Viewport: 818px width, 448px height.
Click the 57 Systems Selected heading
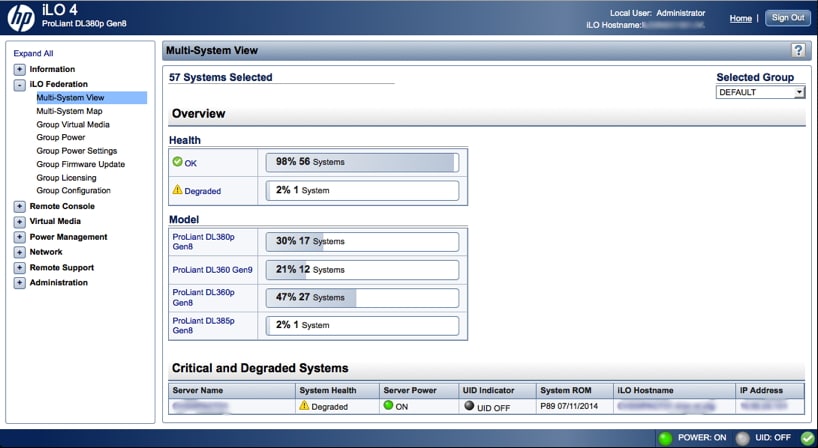point(221,77)
